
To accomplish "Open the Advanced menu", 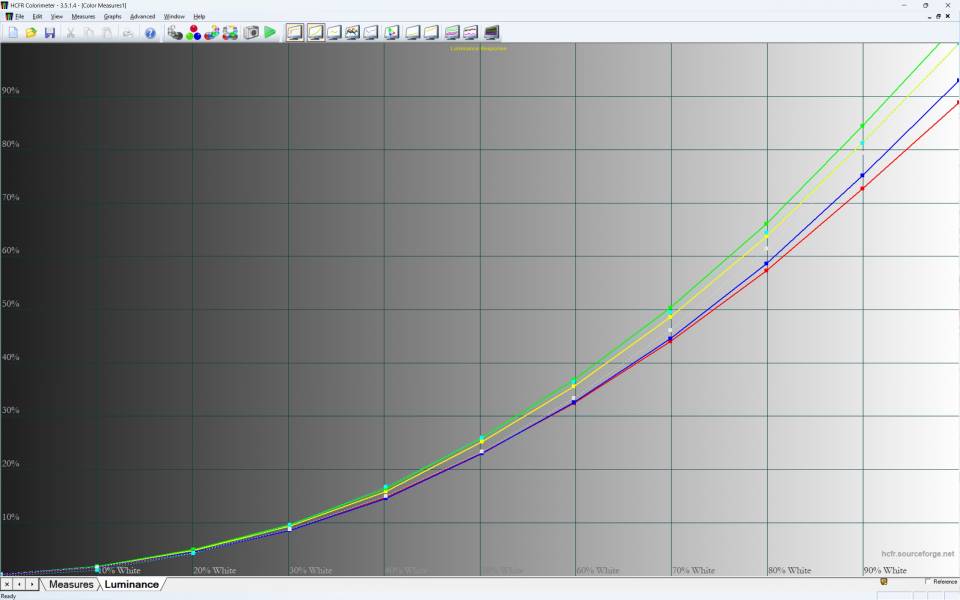I will tap(142, 17).
